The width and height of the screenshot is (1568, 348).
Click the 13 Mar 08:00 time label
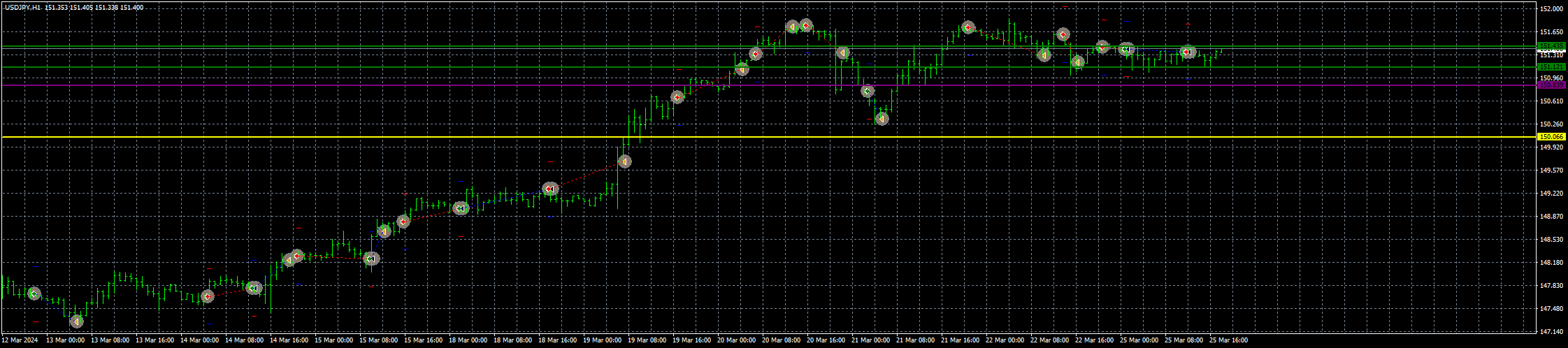110,340
